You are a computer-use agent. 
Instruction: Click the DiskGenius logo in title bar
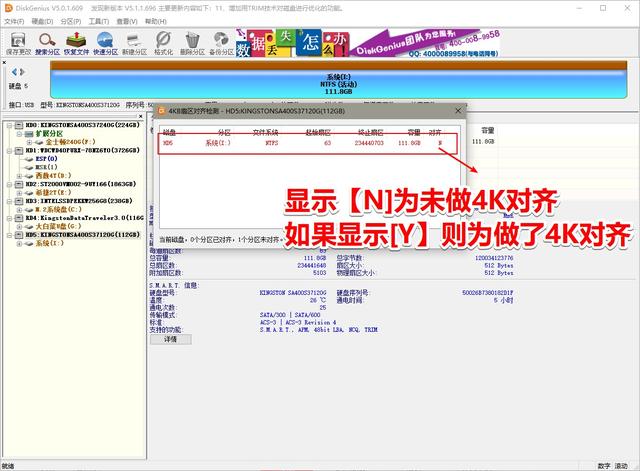coord(8,7)
